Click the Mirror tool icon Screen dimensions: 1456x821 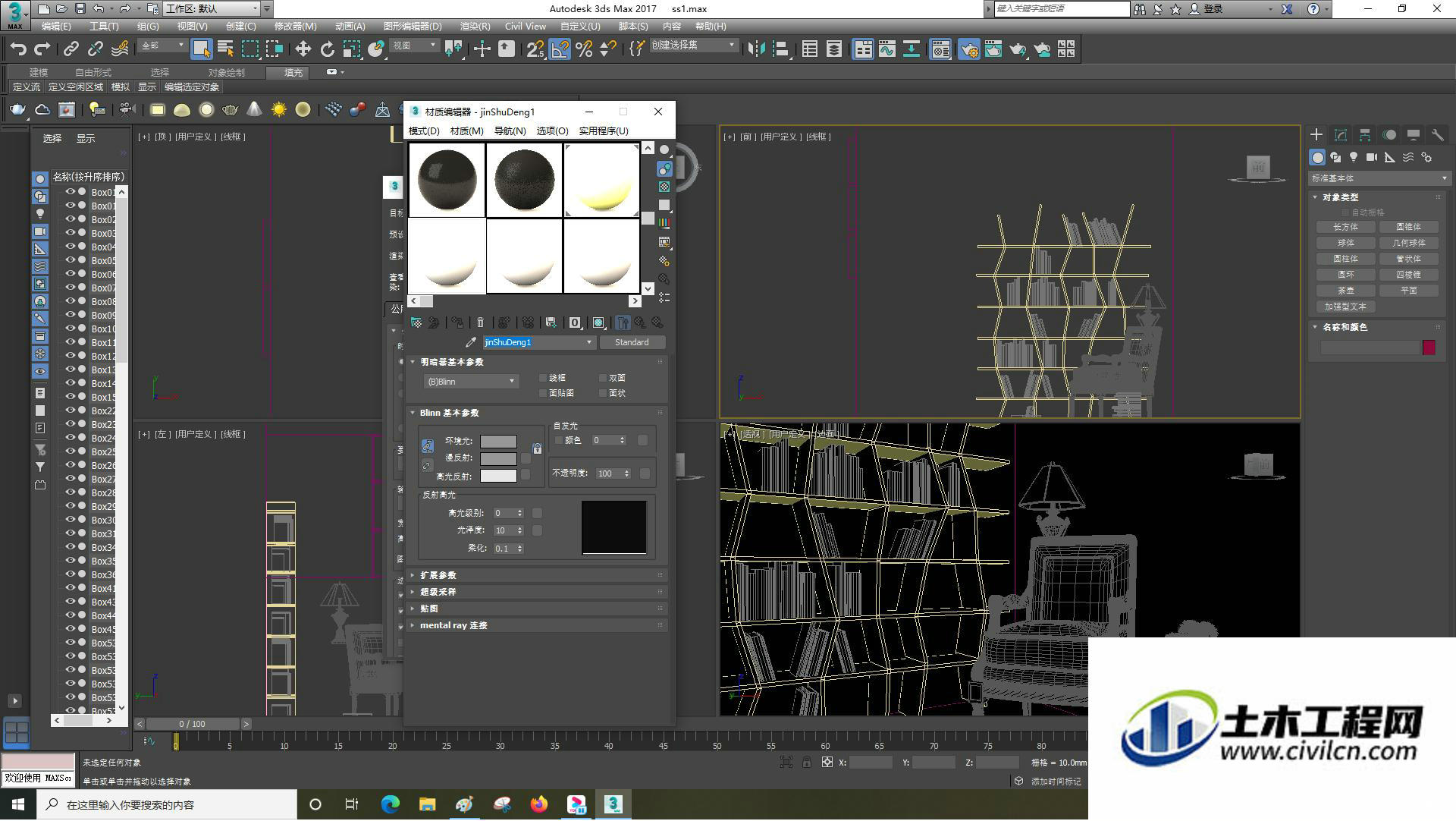[x=756, y=49]
